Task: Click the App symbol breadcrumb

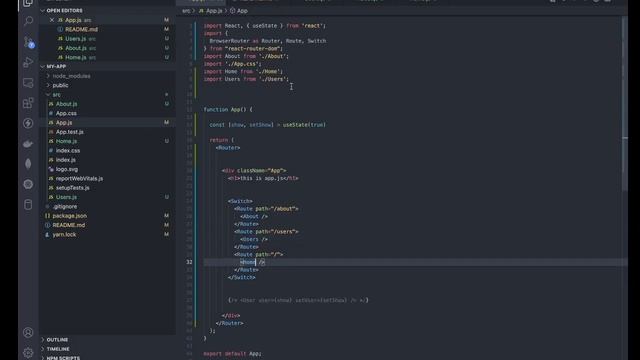Action: [239, 11]
